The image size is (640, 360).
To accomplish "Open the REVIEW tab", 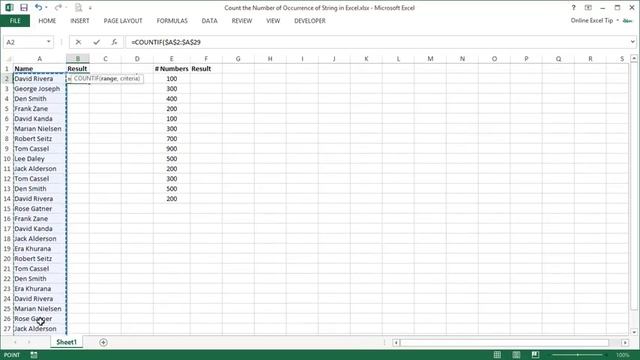I will pos(242,21).
